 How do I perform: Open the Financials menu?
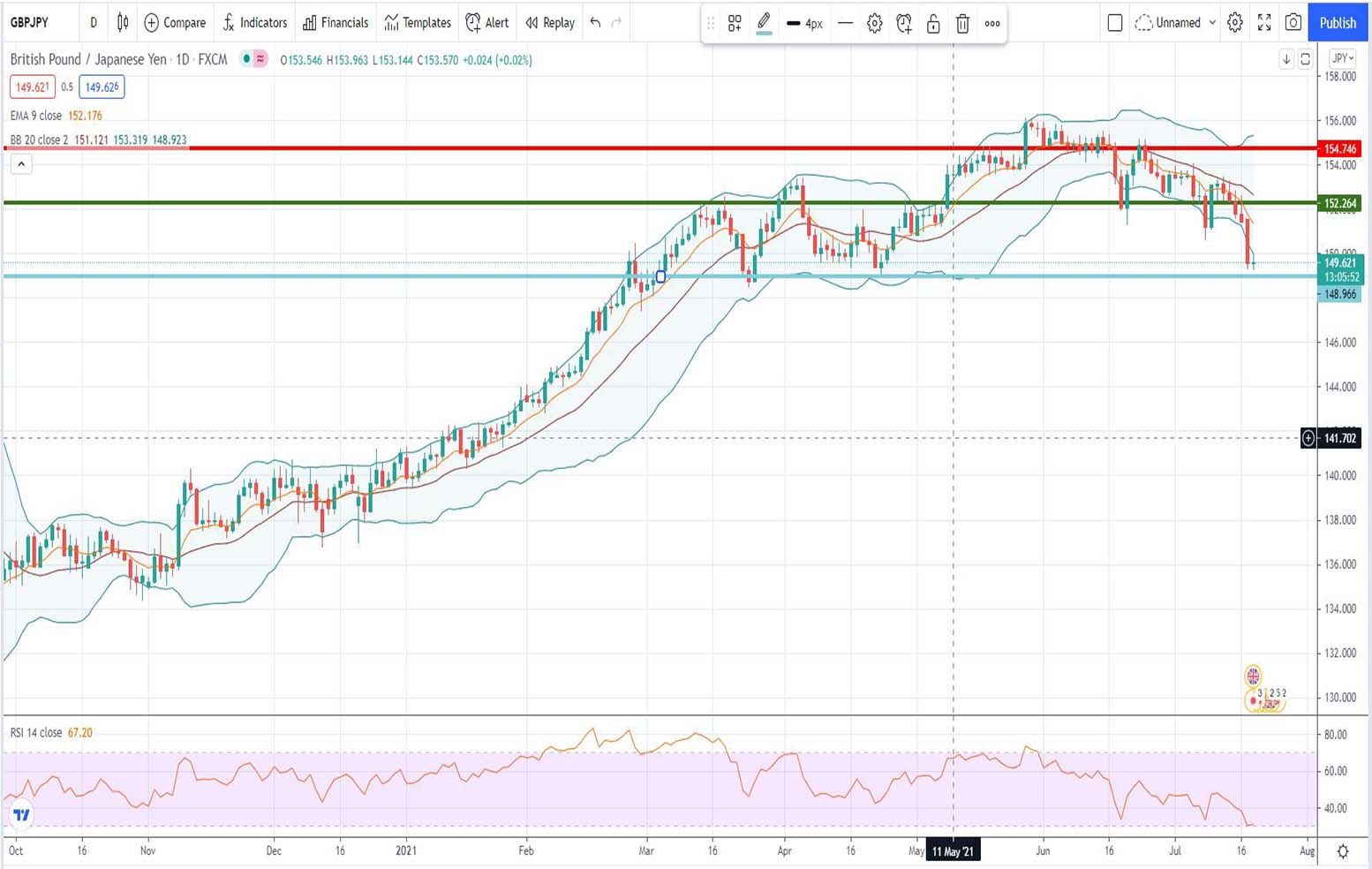point(335,23)
